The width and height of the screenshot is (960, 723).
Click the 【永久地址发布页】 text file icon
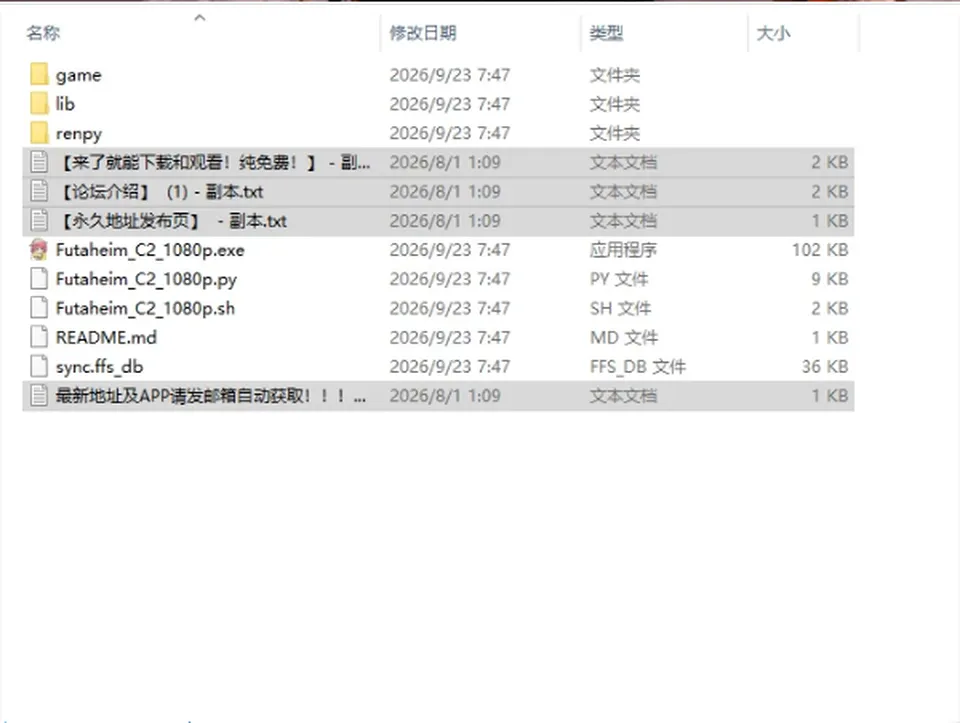pos(39,220)
